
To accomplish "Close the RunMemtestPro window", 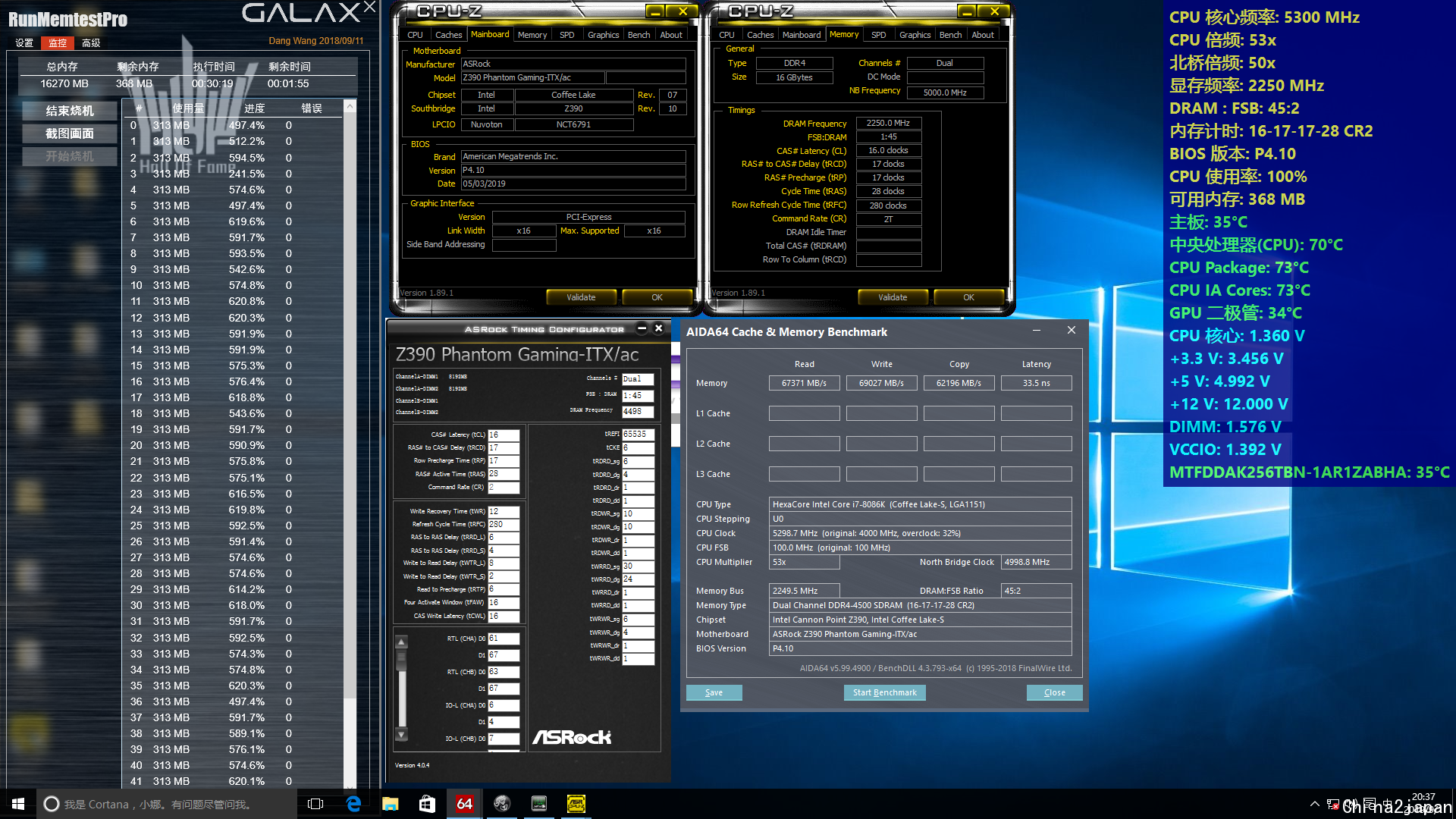I will pos(370,8).
